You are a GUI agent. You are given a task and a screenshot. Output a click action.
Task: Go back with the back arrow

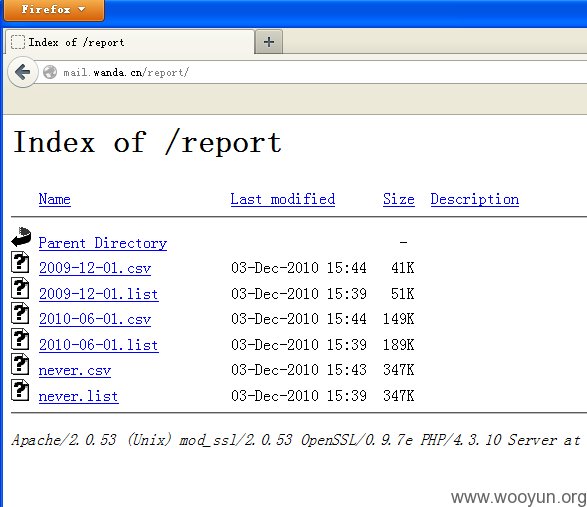click(x=23, y=72)
